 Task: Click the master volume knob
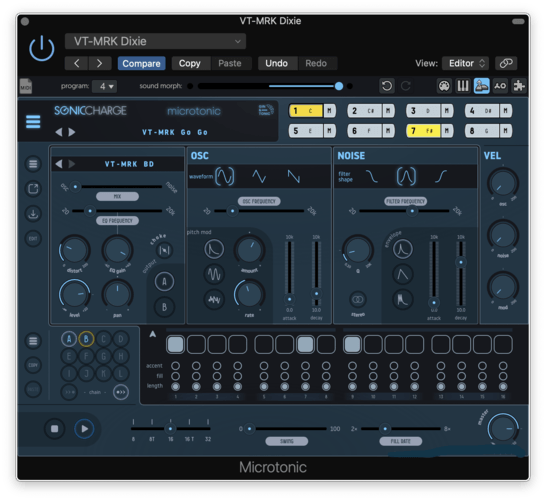pos(503,429)
